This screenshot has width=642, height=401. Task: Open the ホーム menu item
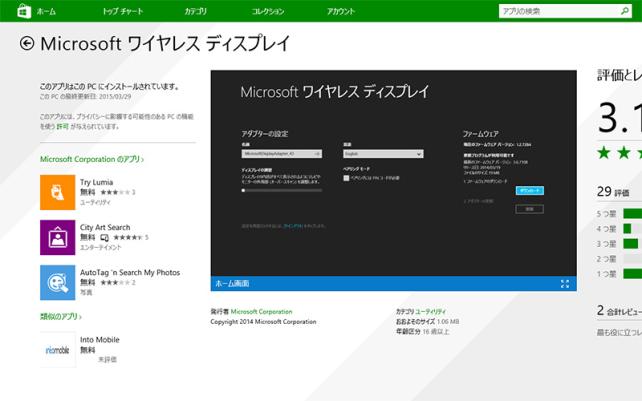(x=46, y=11)
